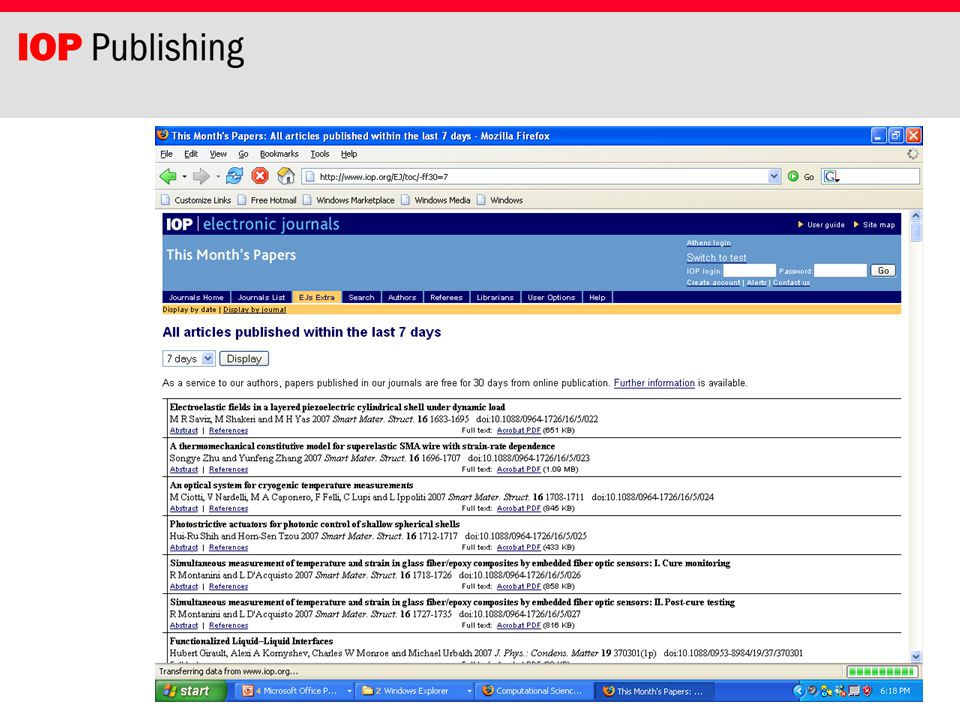Open the Google search engine icon

point(831,177)
